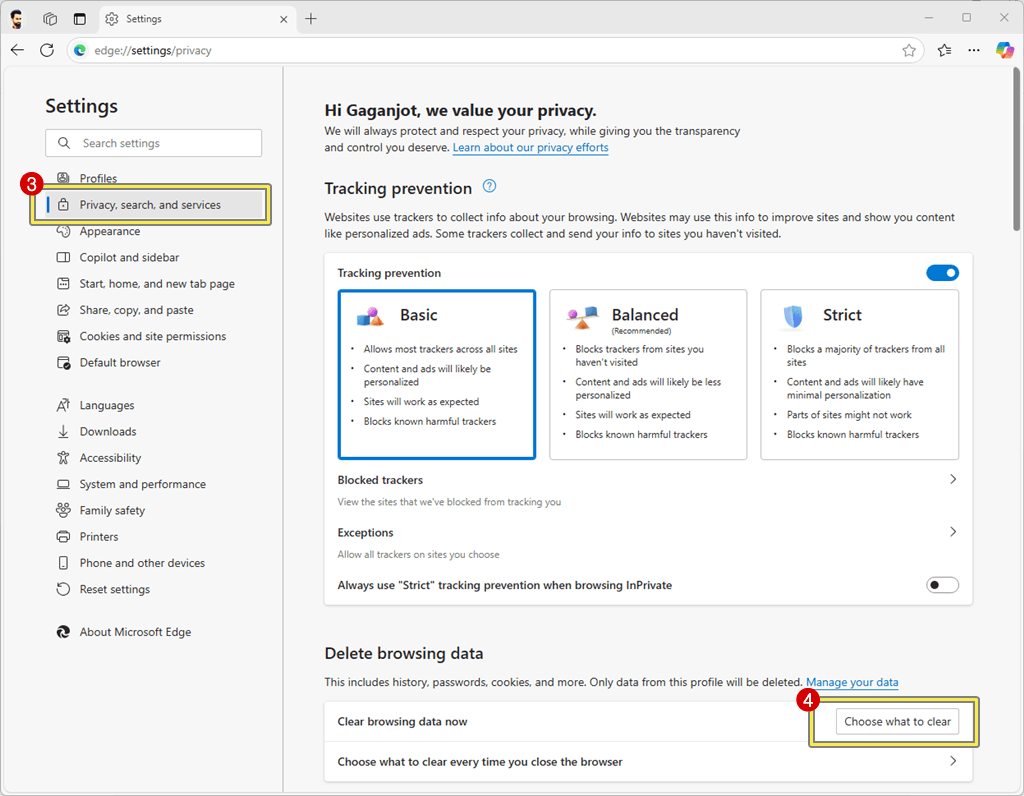
Task: Click the profile avatar icon in title bar
Action: click(17, 19)
